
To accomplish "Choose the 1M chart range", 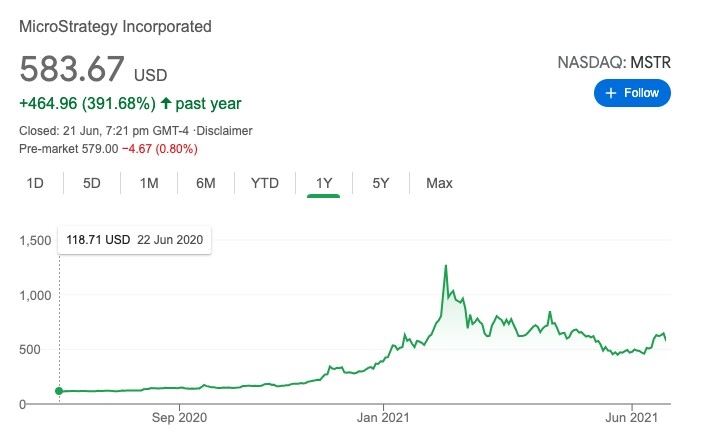I will point(149,183).
